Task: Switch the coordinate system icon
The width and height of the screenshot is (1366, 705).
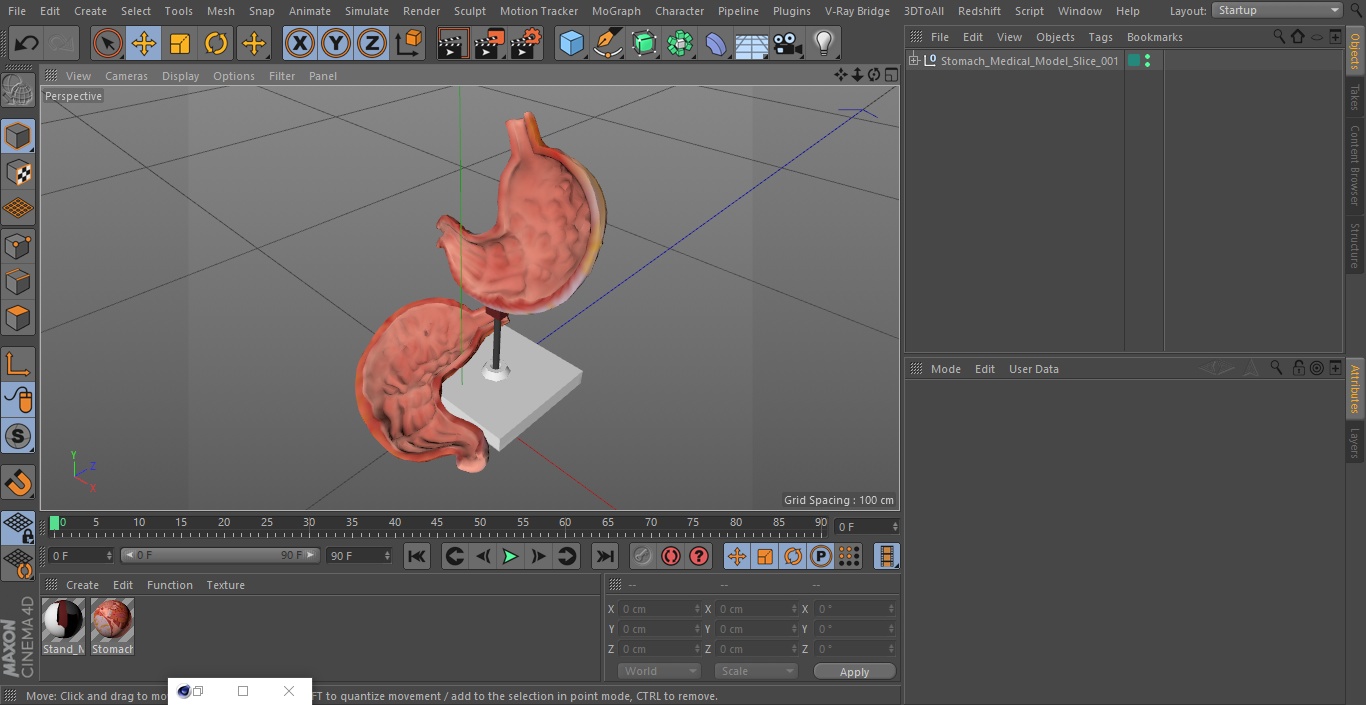Action: pyautogui.click(x=409, y=43)
